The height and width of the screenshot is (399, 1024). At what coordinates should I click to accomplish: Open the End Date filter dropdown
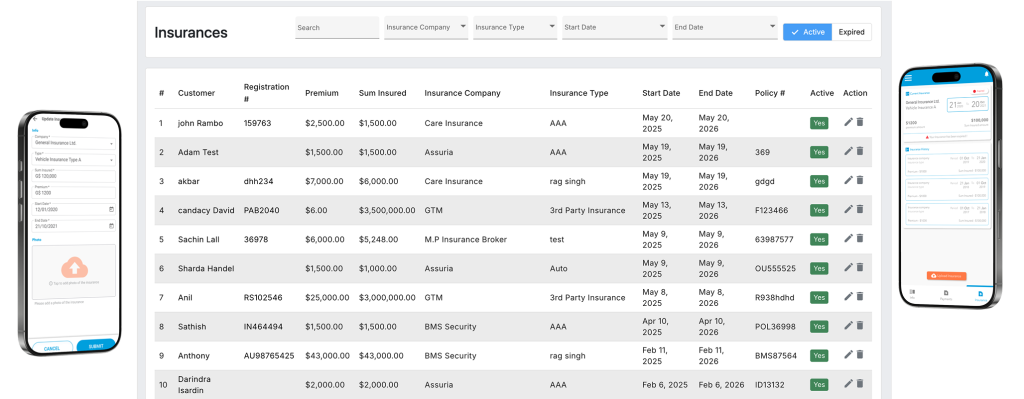pyautogui.click(x=725, y=27)
